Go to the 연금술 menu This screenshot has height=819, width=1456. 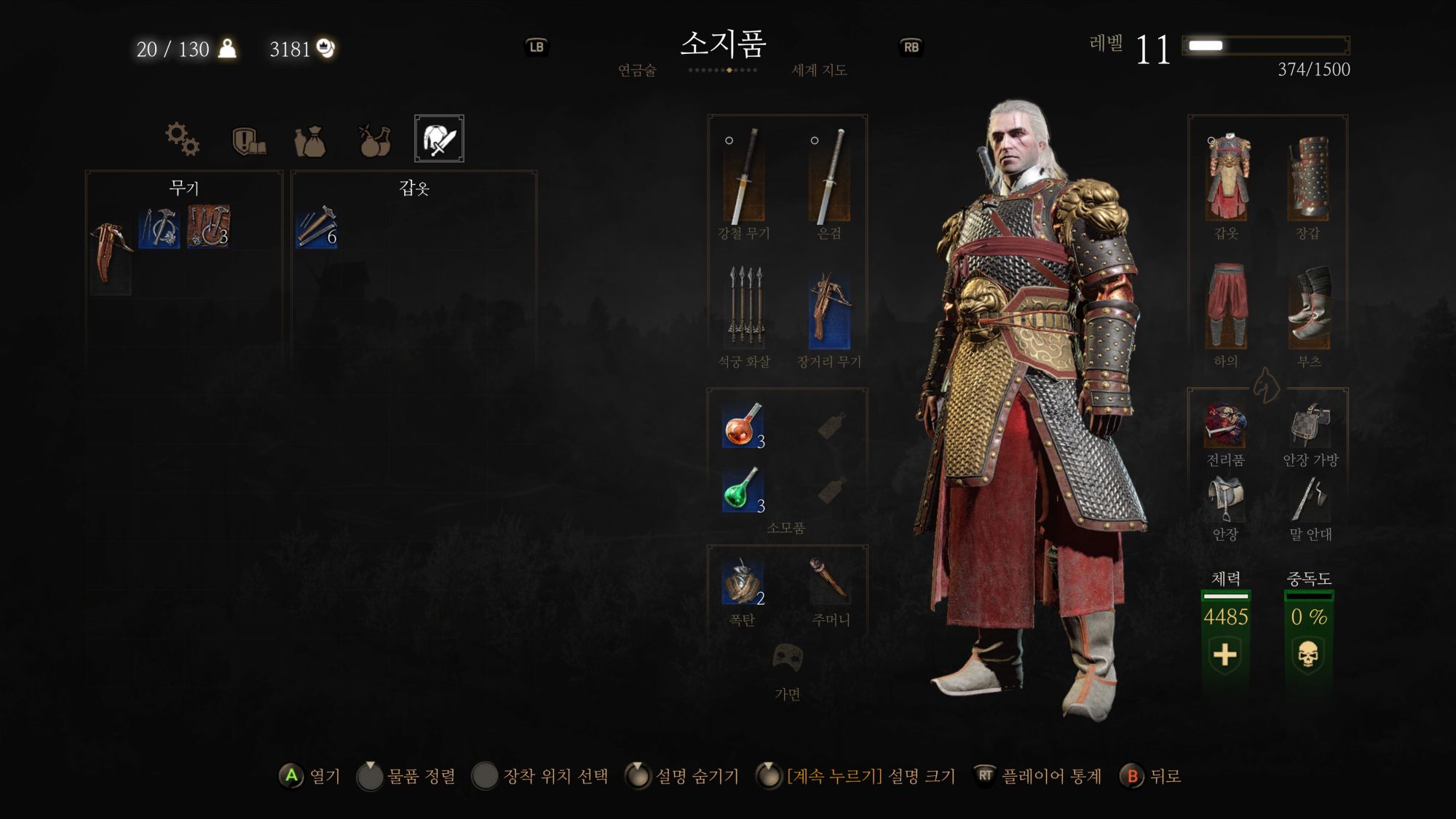(x=637, y=71)
